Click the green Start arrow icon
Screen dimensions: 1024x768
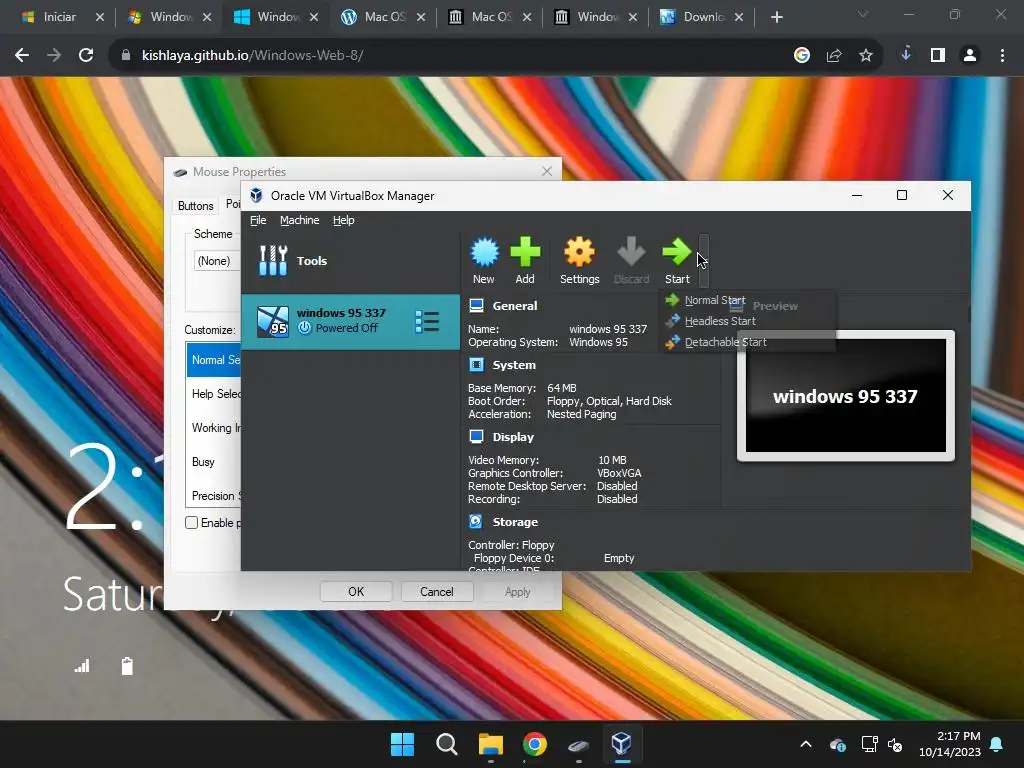click(677, 252)
